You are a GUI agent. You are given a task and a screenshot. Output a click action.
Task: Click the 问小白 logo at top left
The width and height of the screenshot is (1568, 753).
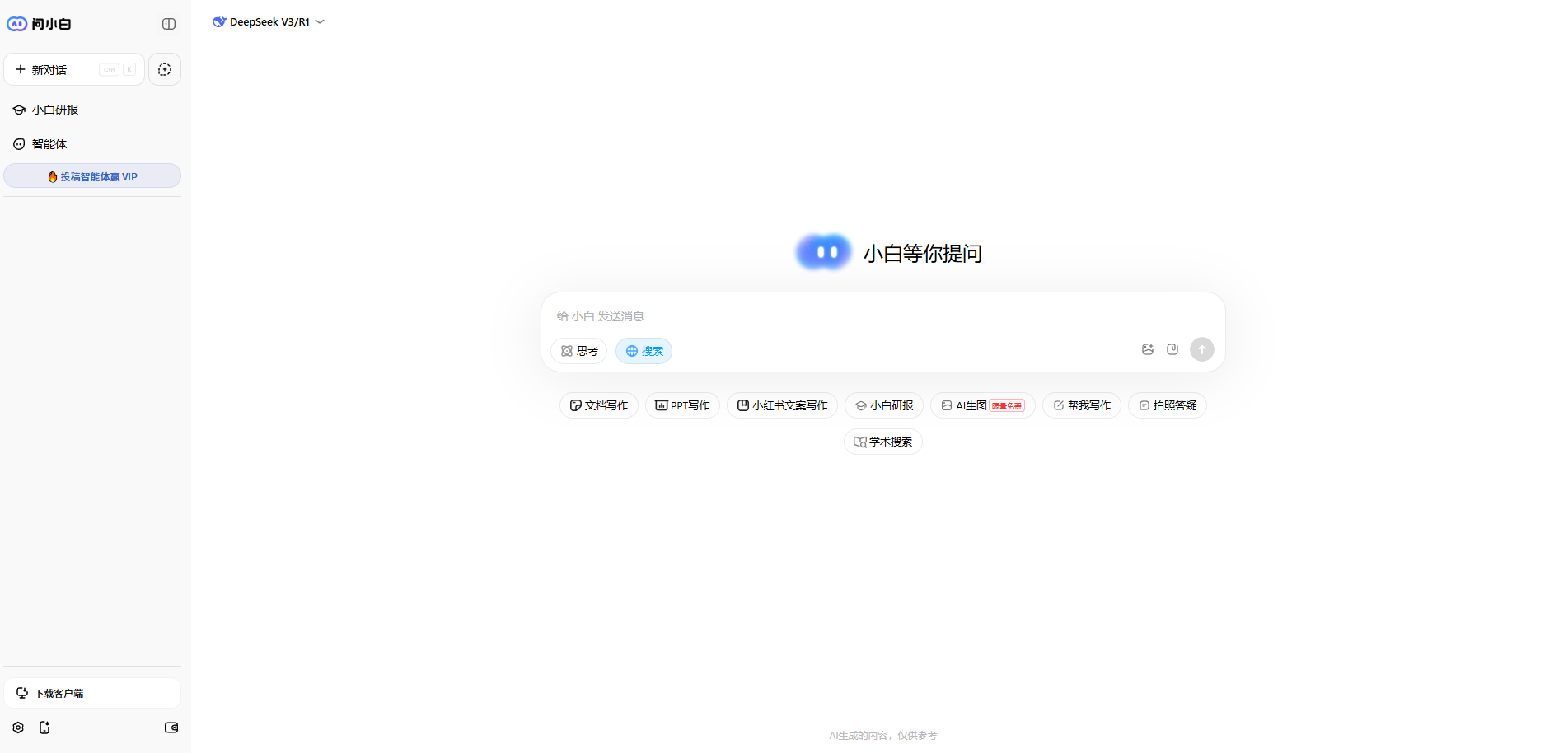37,24
